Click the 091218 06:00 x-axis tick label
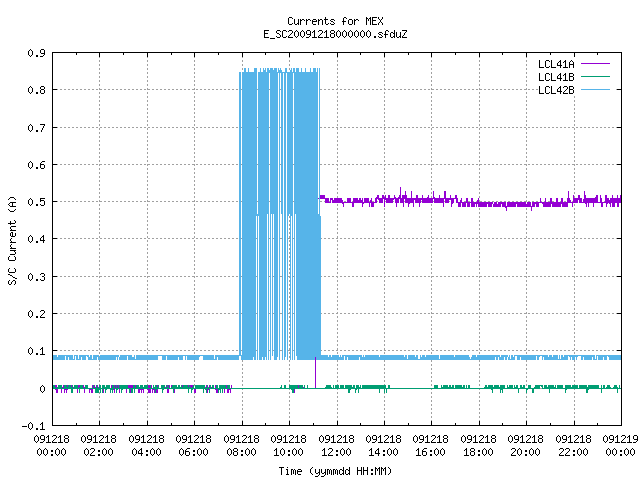The width and height of the screenshot is (640, 480). (193, 446)
